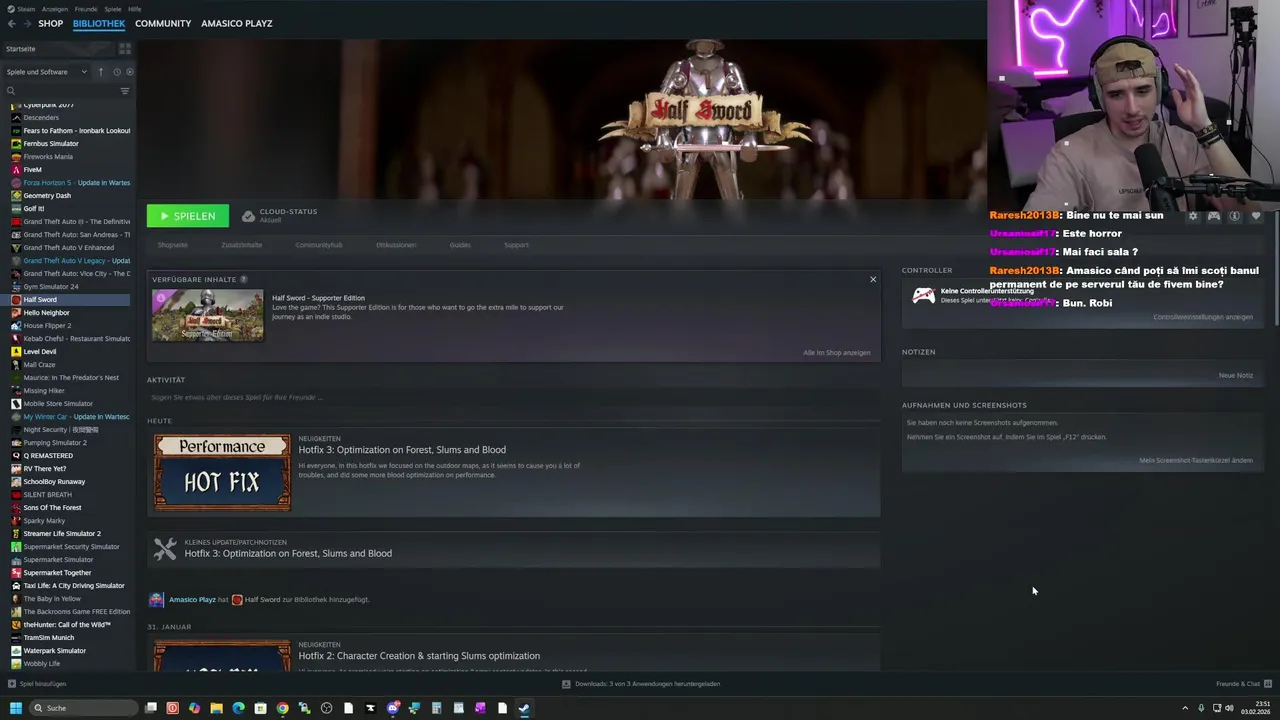Screen dimensions: 1280x720
Task: Open game settings gear icon
Action: 1192,216
